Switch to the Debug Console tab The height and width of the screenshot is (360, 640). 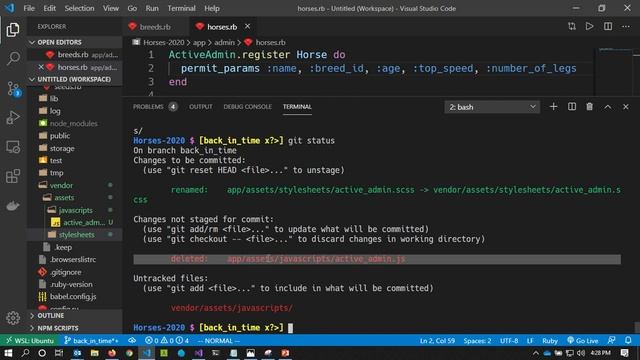click(247, 107)
